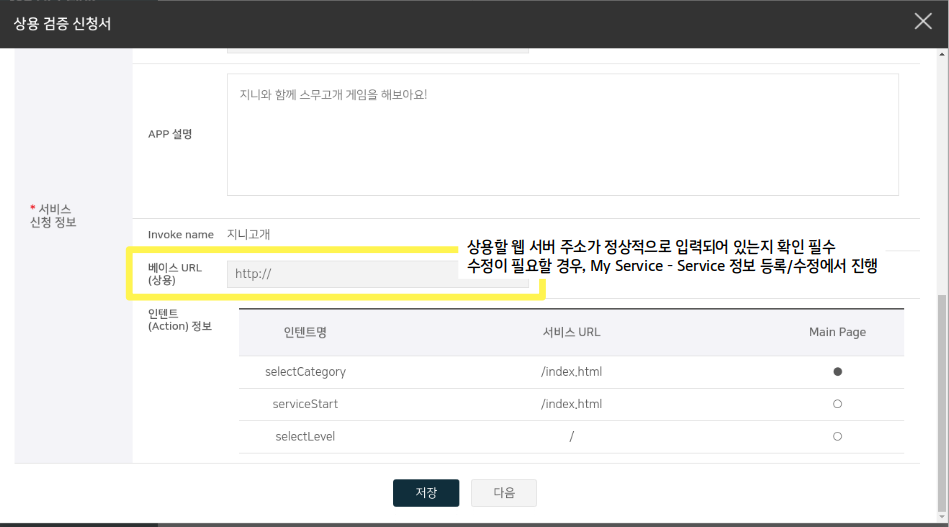Click the Invoke name value 지니고개
Image resolution: width=949 pixels, height=527 pixels.
249,234
